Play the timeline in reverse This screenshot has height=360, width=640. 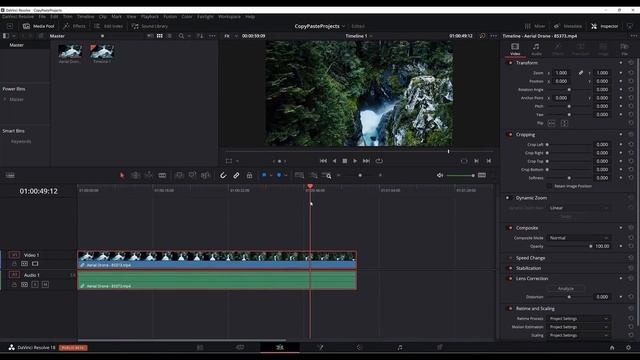pos(334,161)
